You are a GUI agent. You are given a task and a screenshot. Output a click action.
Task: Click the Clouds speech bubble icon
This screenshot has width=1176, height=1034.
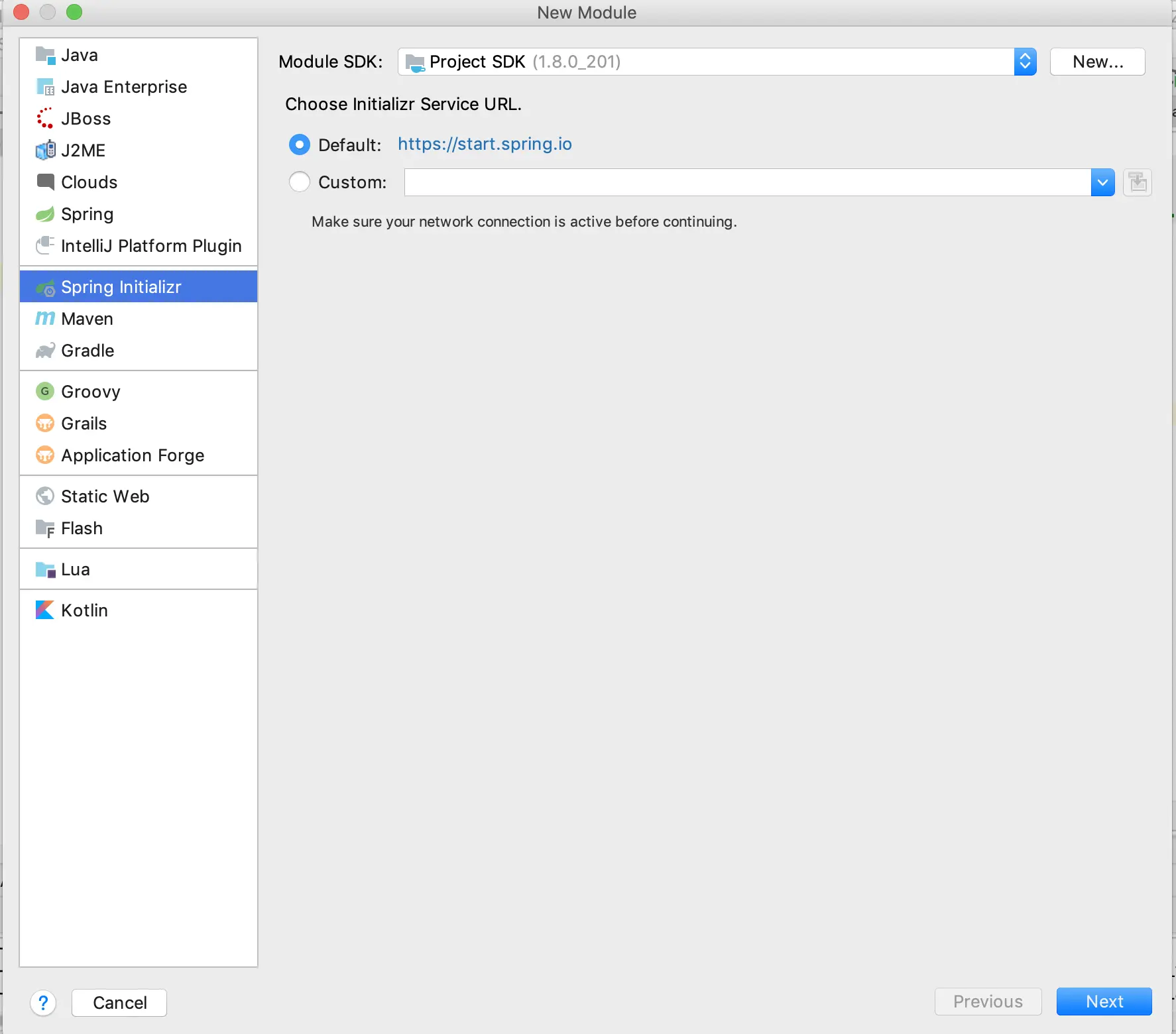click(x=45, y=182)
